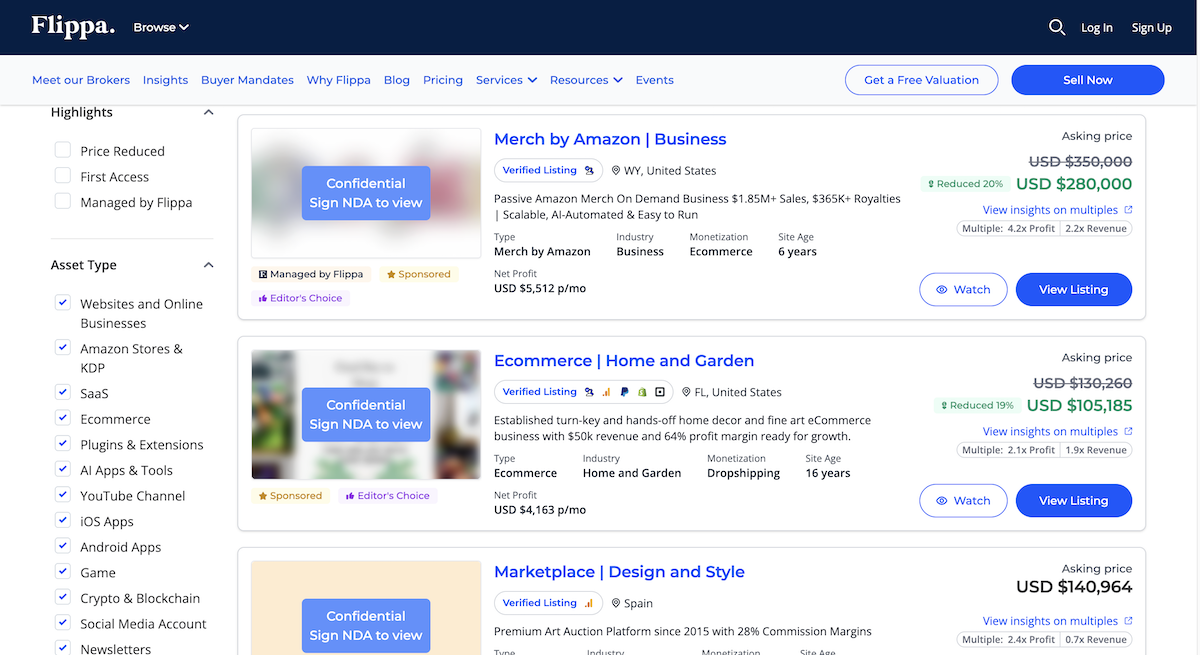The height and width of the screenshot is (655, 1200).
Task: Uncheck Plugins & Extensions
Action: click(62, 444)
